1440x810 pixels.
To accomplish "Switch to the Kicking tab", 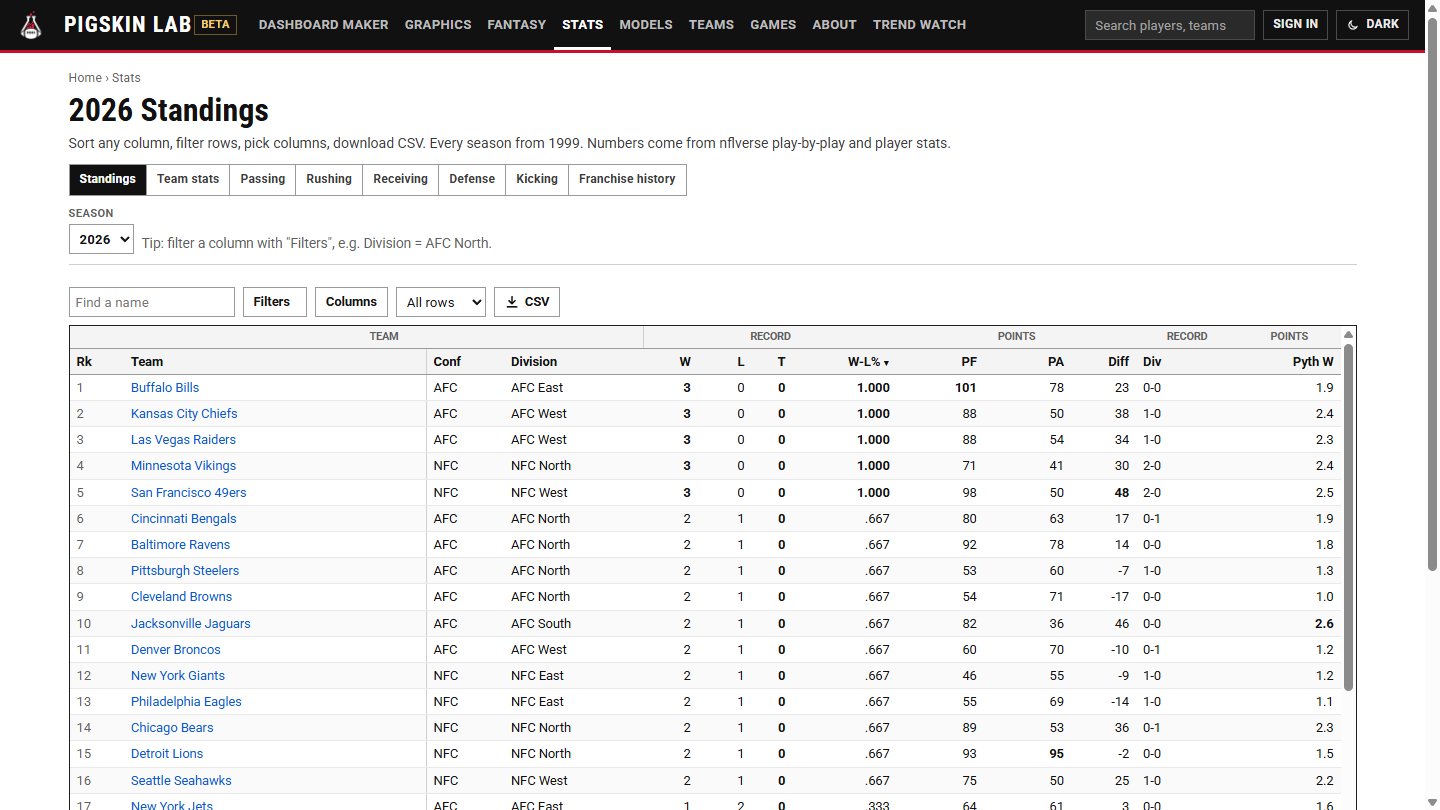I will point(537,179).
